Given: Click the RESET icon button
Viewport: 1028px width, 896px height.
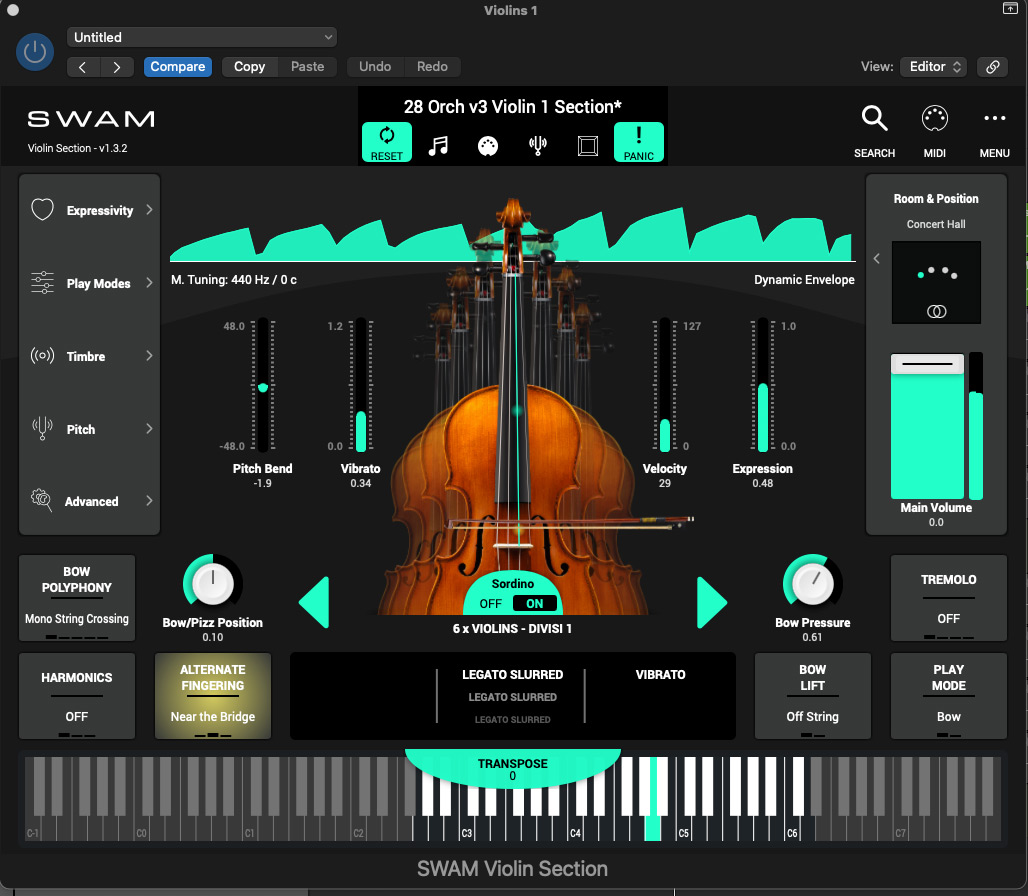Looking at the screenshot, I should coord(387,142).
